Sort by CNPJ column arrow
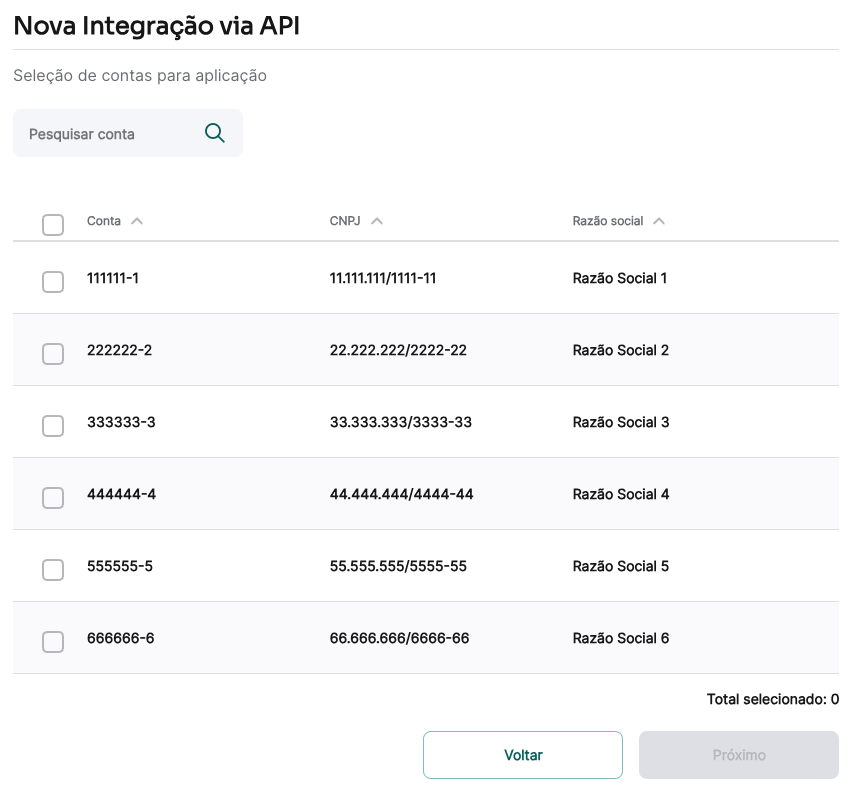 377,221
